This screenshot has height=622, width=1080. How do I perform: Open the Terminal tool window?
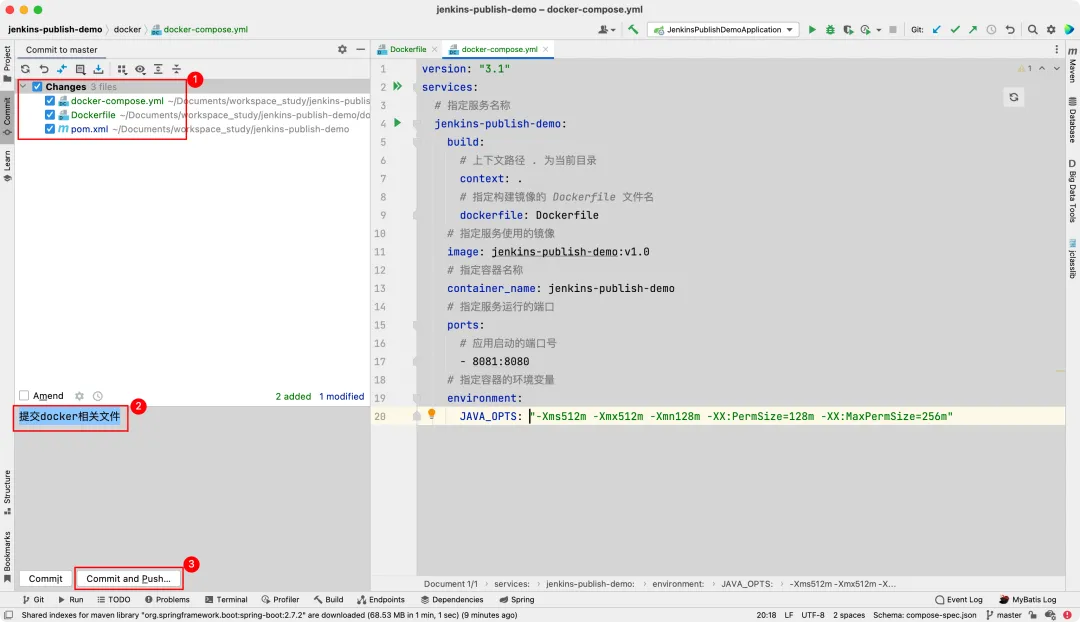click(x=226, y=600)
